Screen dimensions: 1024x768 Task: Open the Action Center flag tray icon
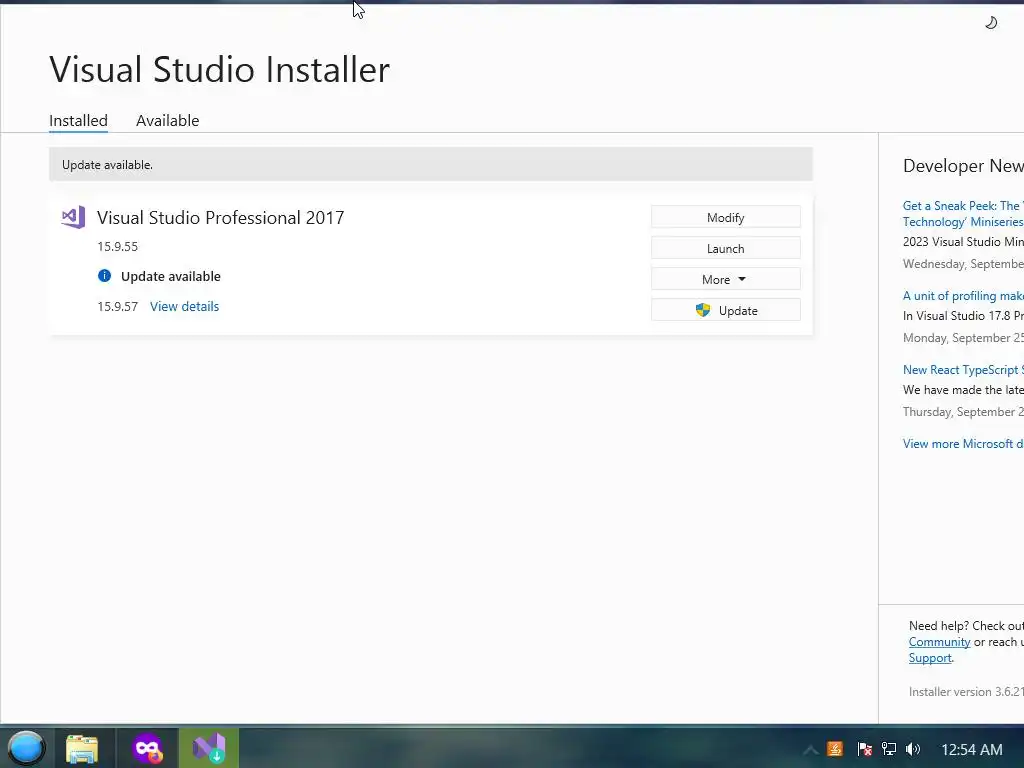(865, 749)
